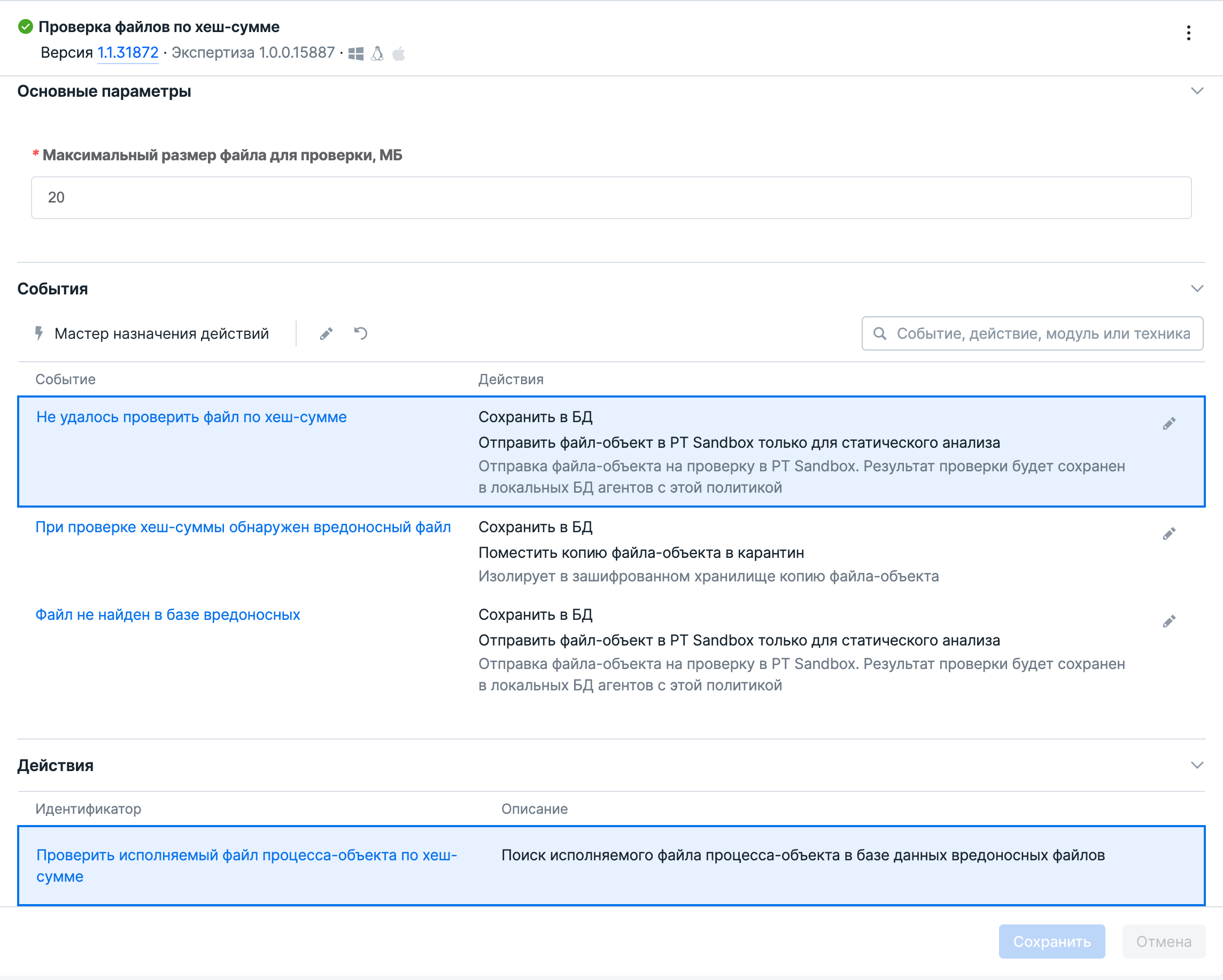
Task: Open version 1.1.31872 link
Action: pyautogui.click(x=128, y=53)
